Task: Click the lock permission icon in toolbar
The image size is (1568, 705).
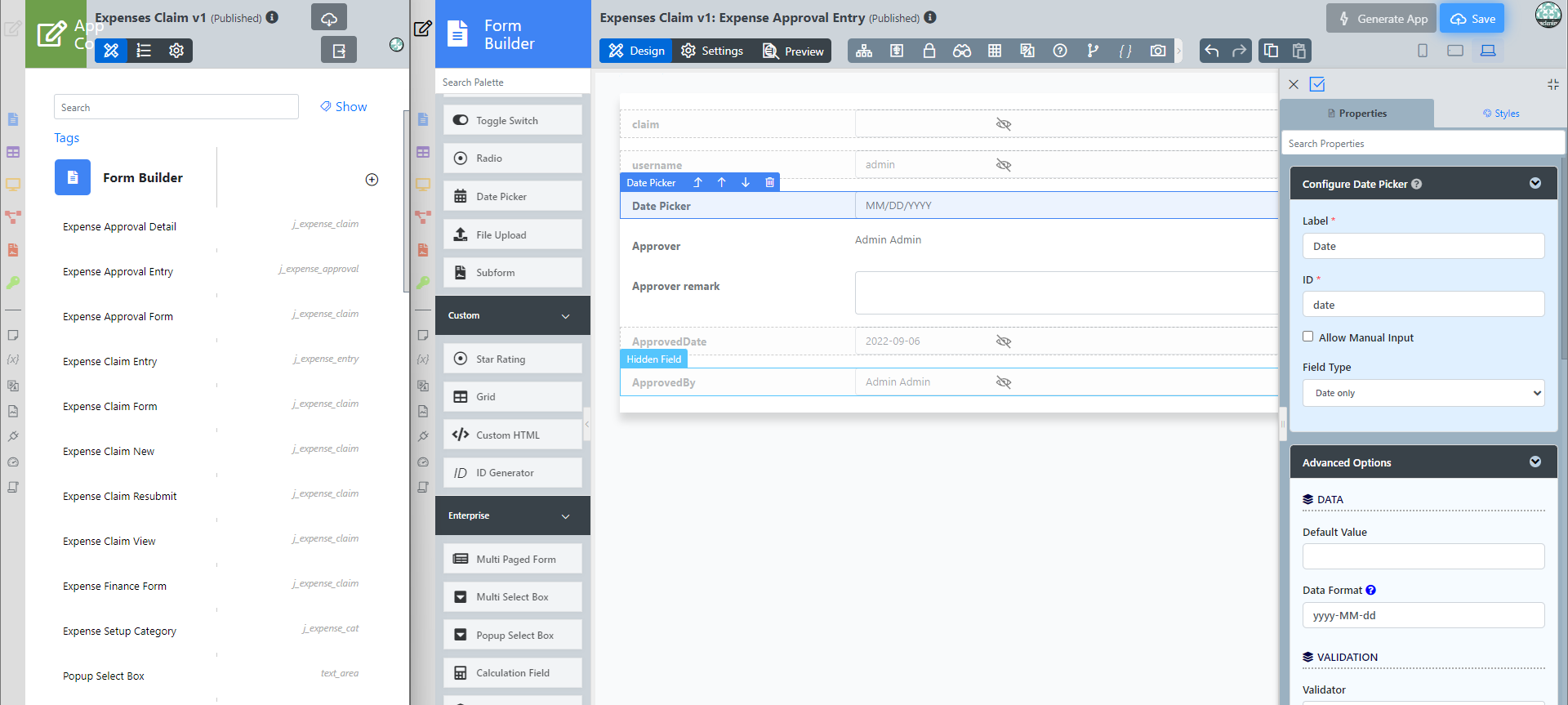Action: [929, 51]
